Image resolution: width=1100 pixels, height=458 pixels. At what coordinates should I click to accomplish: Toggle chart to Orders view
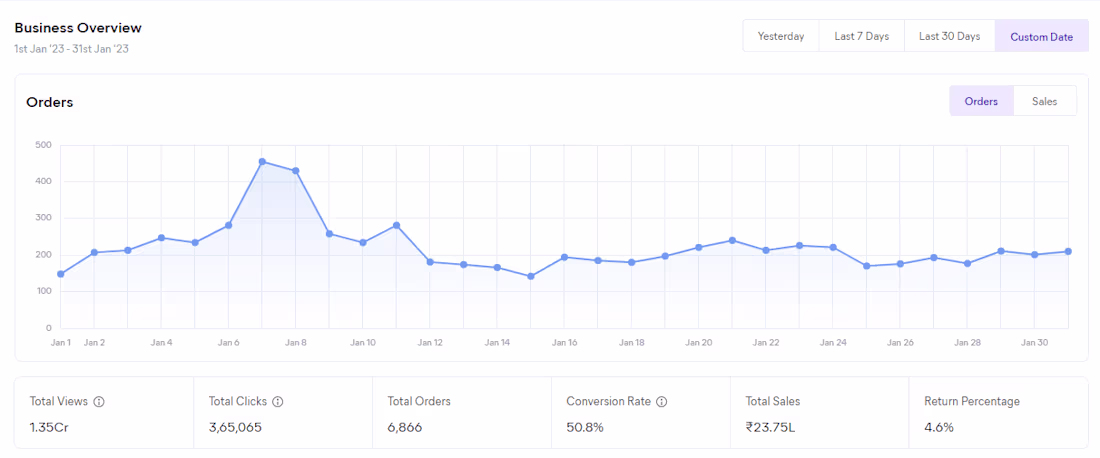[981, 101]
